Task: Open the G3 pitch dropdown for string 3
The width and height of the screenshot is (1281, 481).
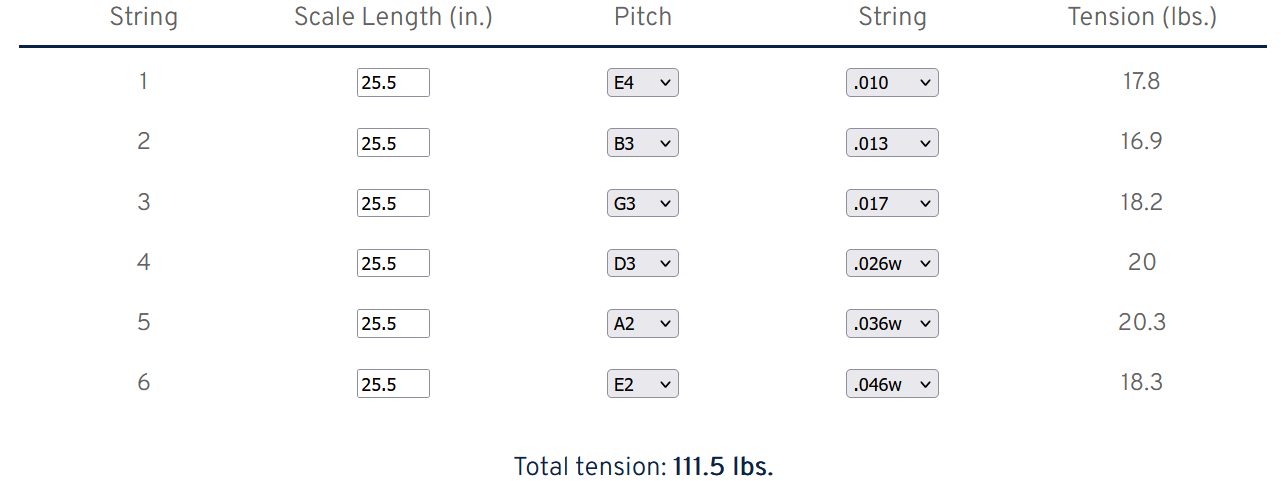Action: [x=643, y=203]
